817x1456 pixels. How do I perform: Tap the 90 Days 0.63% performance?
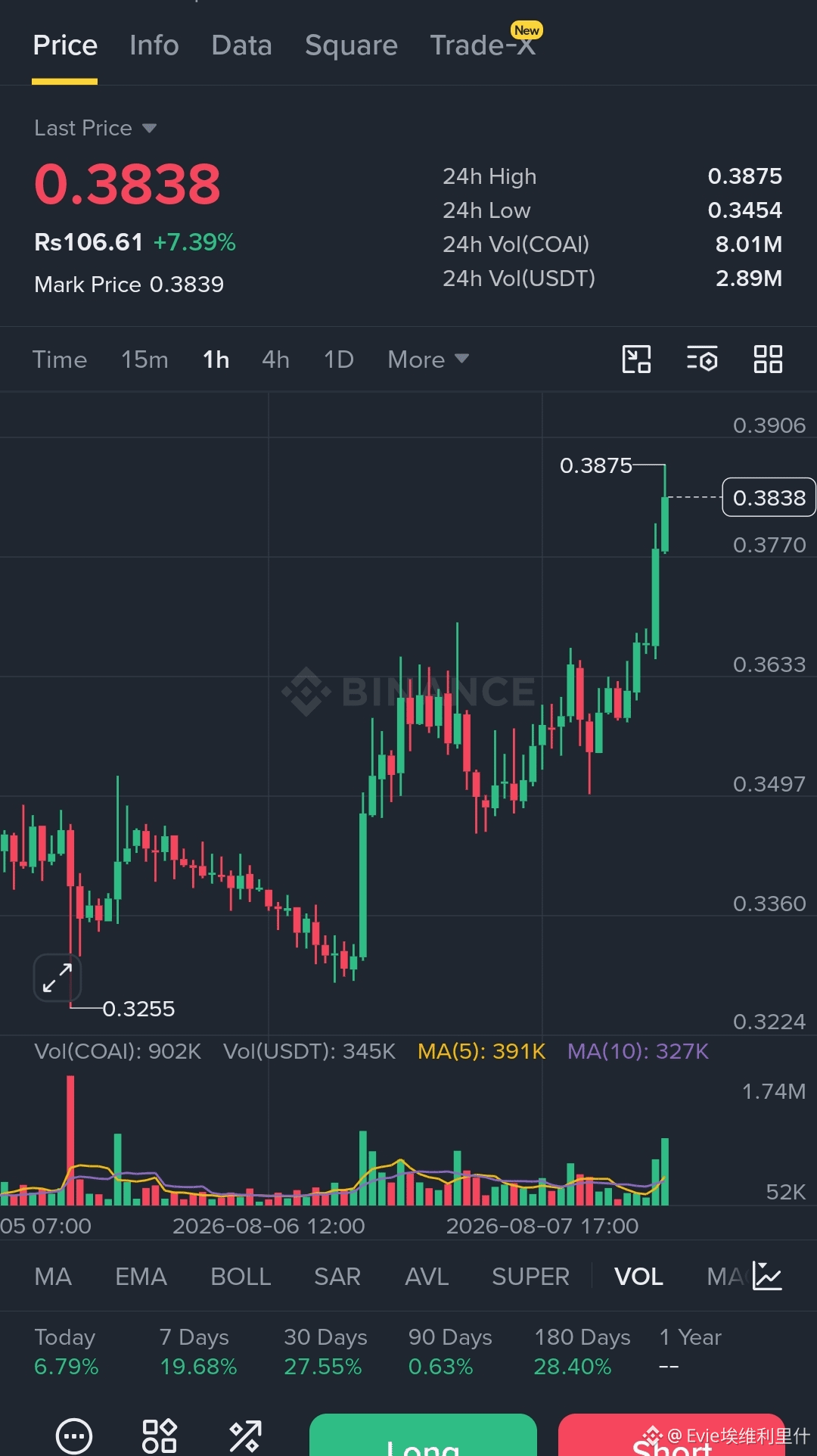pyautogui.click(x=450, y=1352)
